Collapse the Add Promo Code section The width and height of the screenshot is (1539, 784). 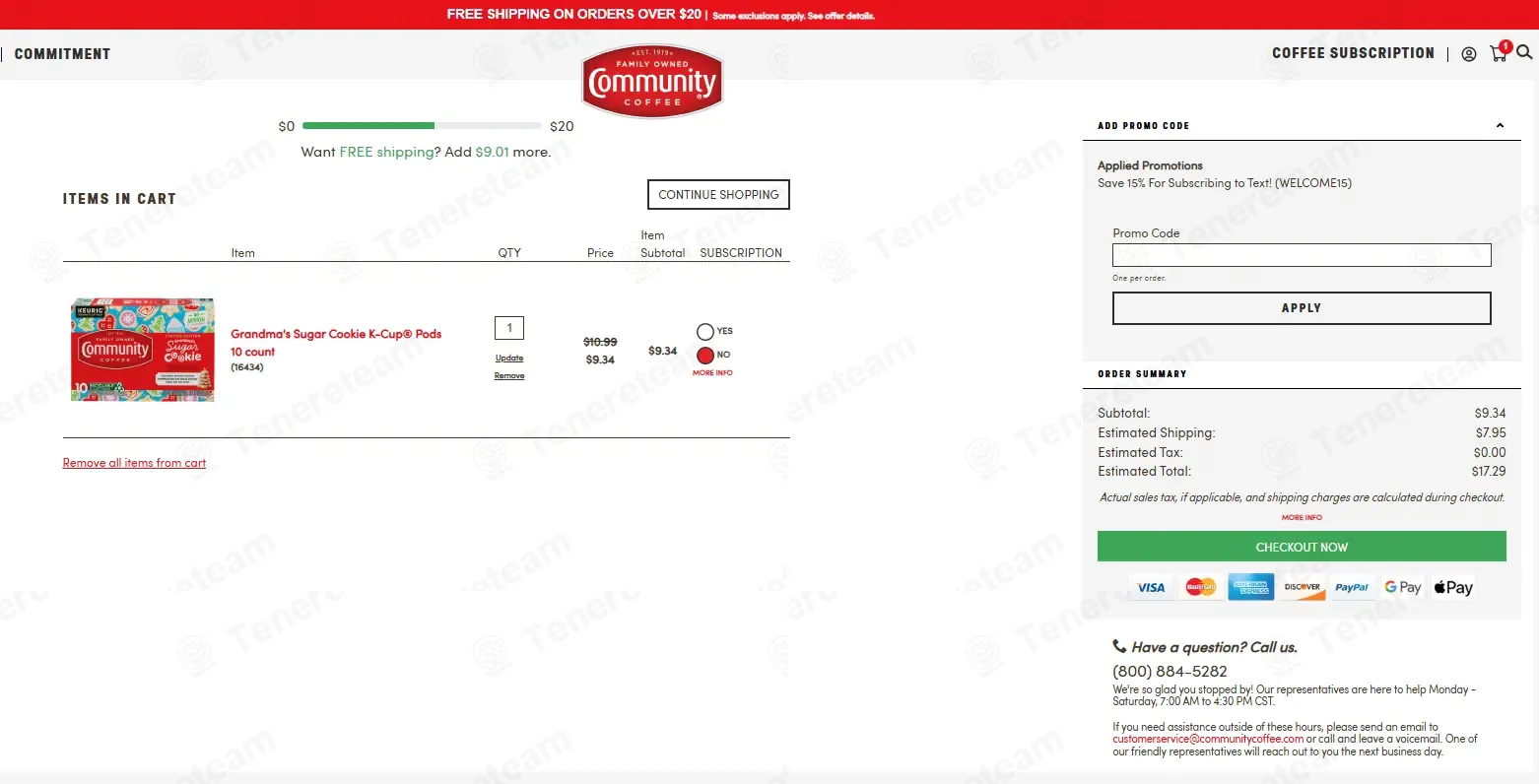(x=1500, y=126)
